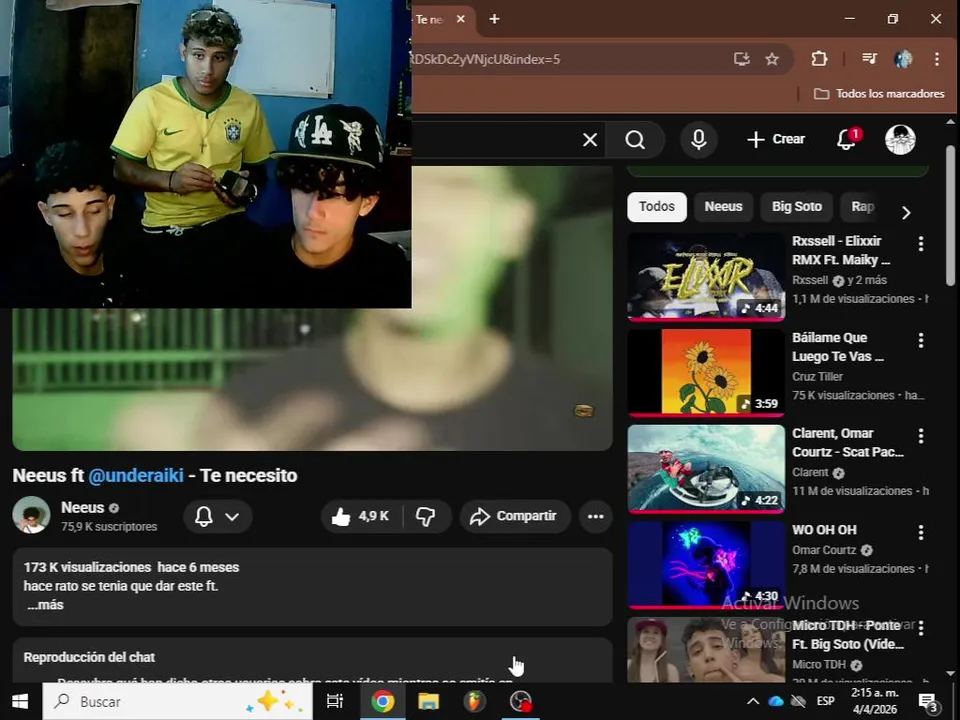Expand the description with ...más

[x=46, y=605]
